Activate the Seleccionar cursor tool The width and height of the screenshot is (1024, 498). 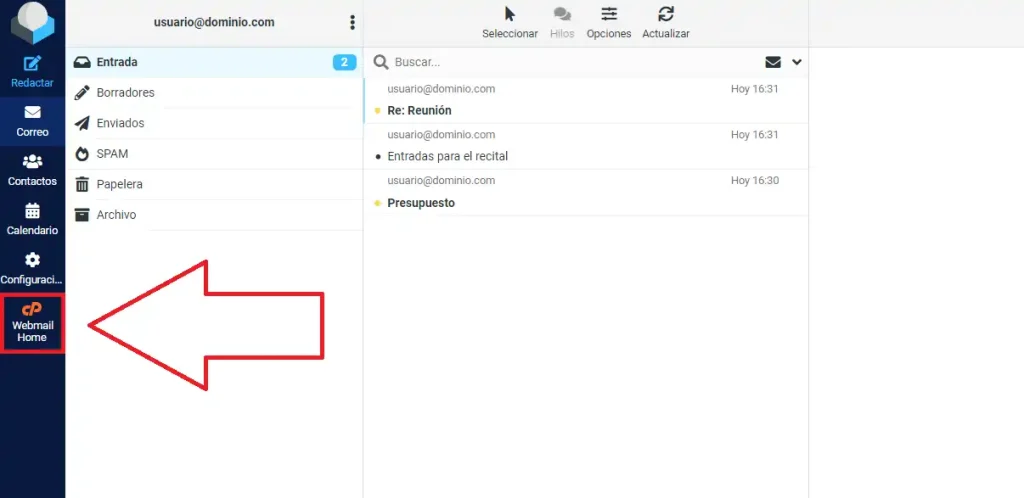[510, 22]
